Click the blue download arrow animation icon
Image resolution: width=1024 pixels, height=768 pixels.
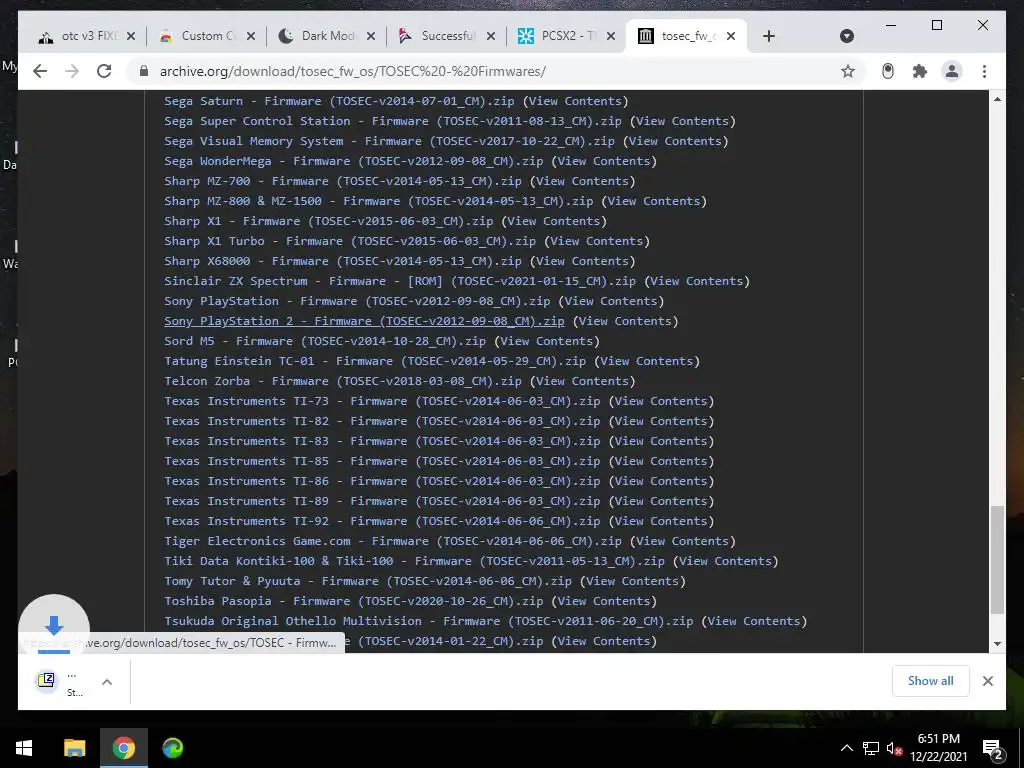[x=54, y=626]
